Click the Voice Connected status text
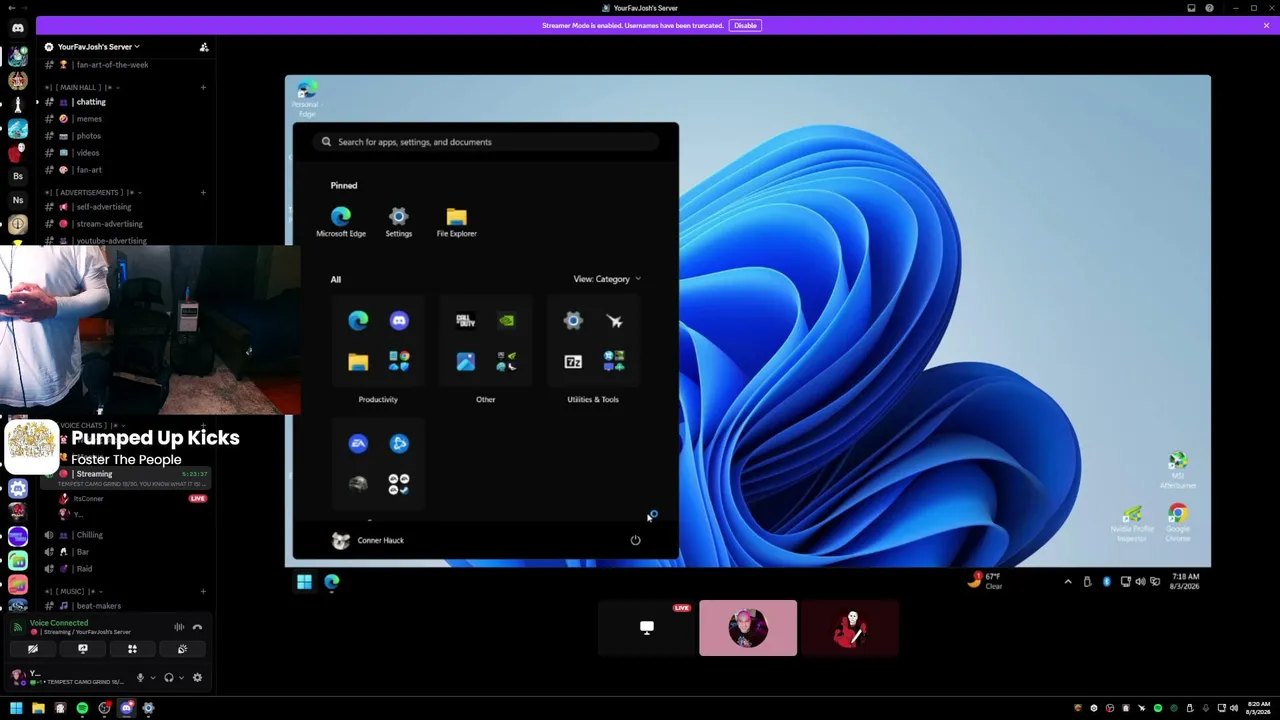Viewport: 1280px width, 720px height. coord(59,622)
